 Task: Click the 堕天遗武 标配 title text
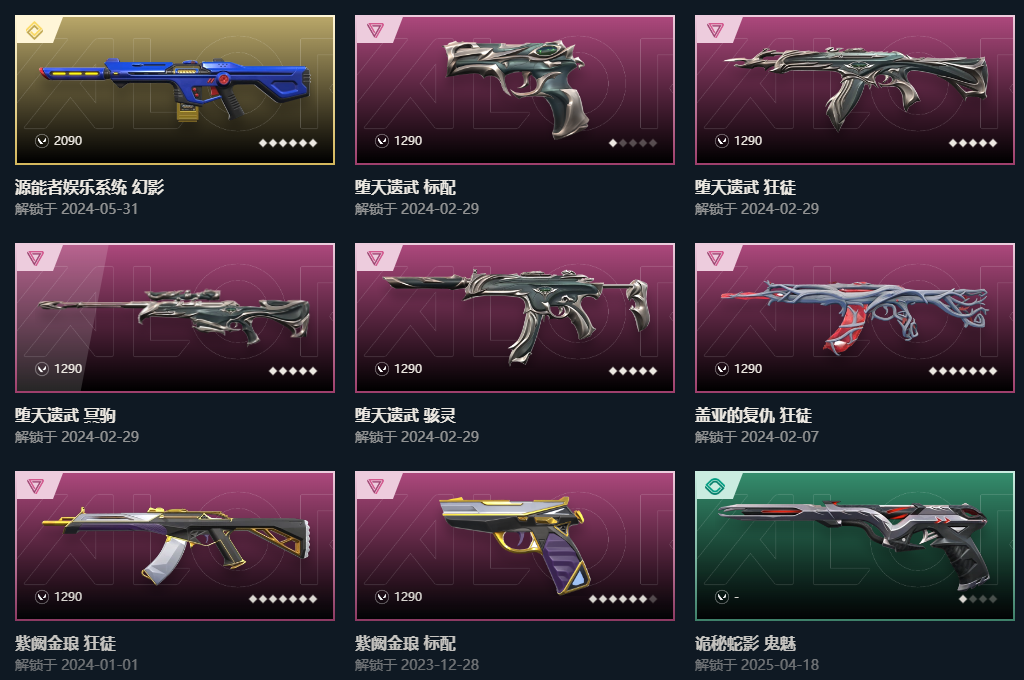pyautogui.click(x=405, y=187)
